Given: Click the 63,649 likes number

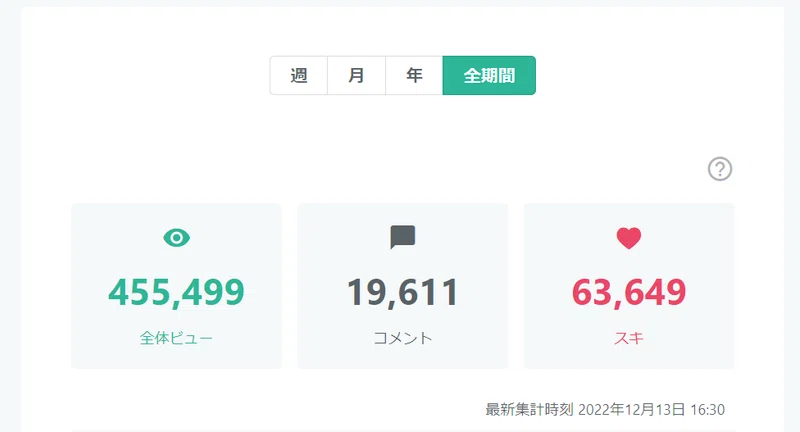Looking at the screenshot, I should pyautogui.click(x=629, y=292).
